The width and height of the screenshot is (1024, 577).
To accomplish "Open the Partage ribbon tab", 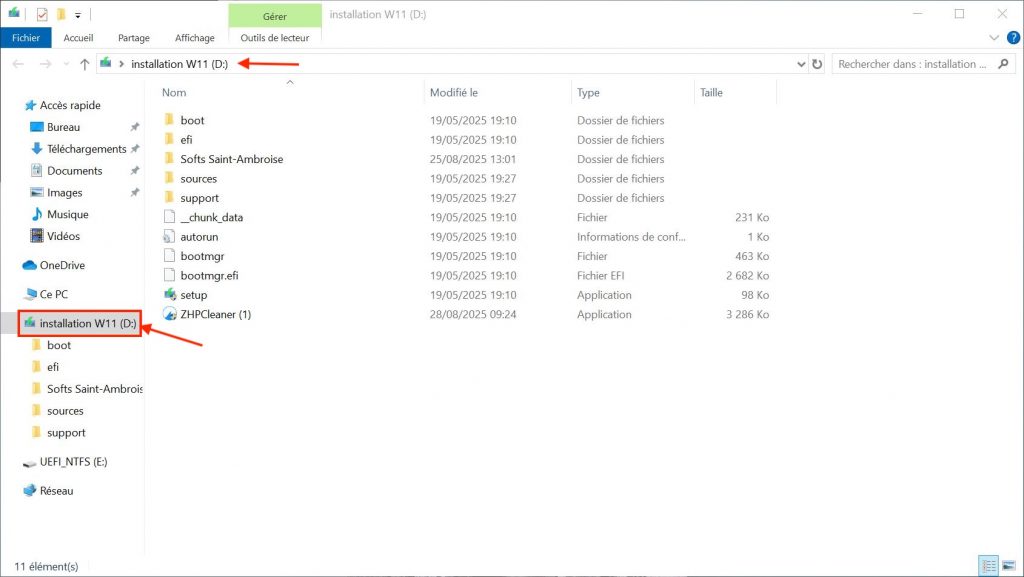I will pyautogui.click(x=134, y=38).
